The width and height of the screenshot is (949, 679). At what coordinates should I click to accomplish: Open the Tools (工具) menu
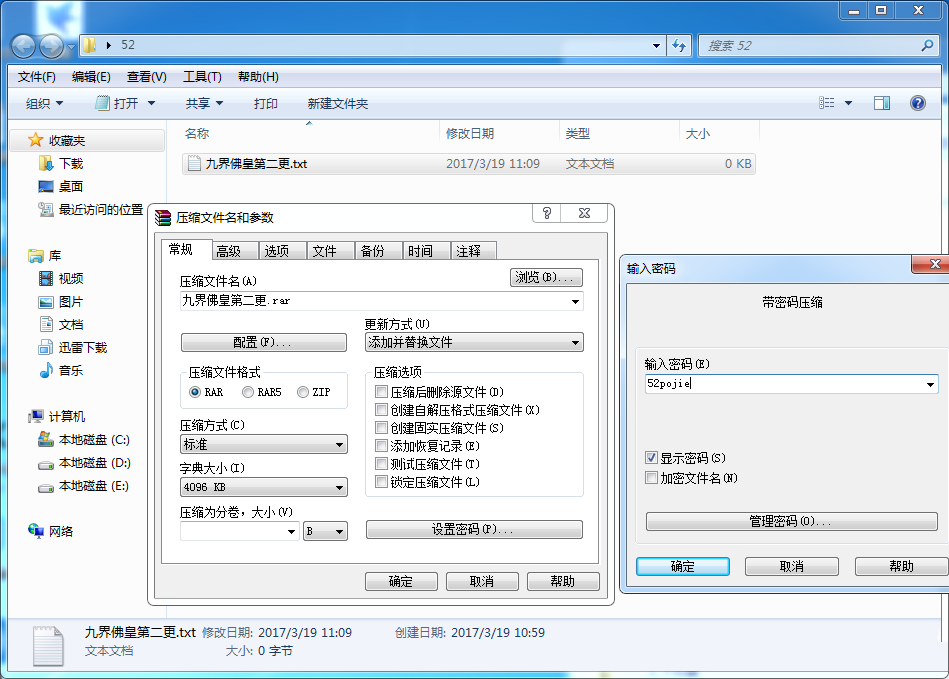point(202,77)
